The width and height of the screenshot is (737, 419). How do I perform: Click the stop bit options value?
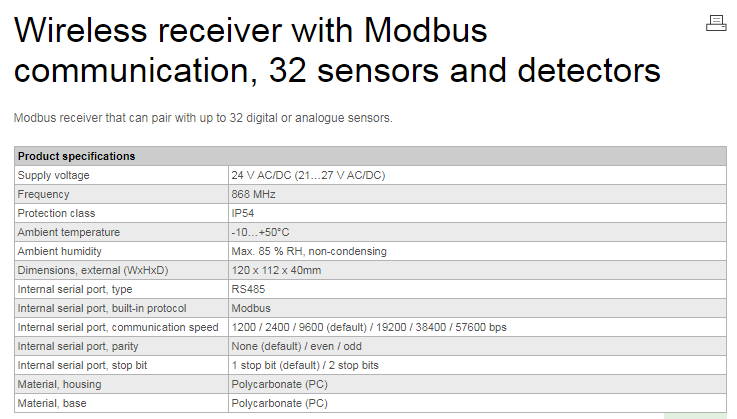click(305, 365)
